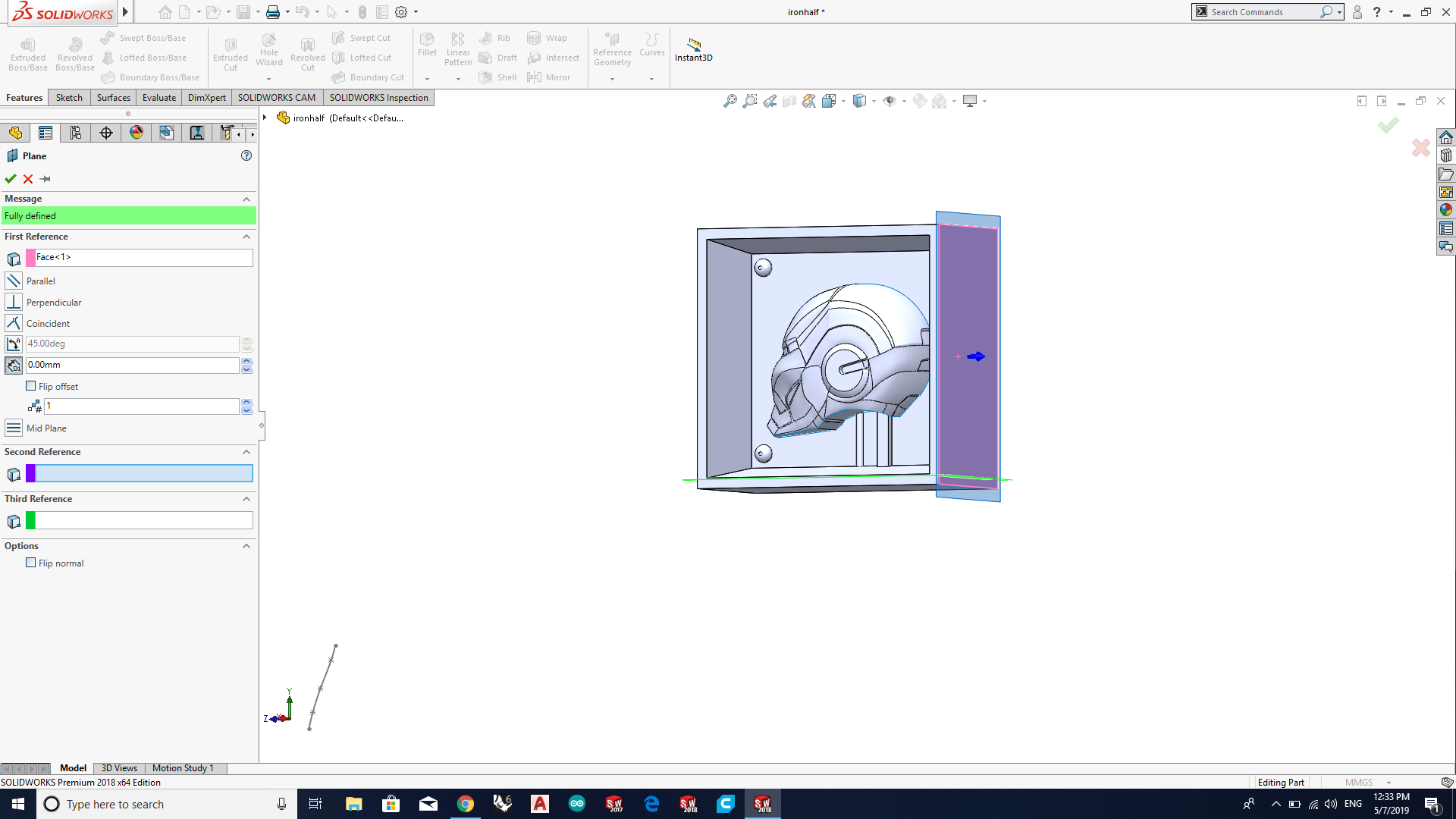This screenshot has width=1456, height=819.
Task: Collapse the First Reference section
Action: pyautogui.click(x=246, y=237)
